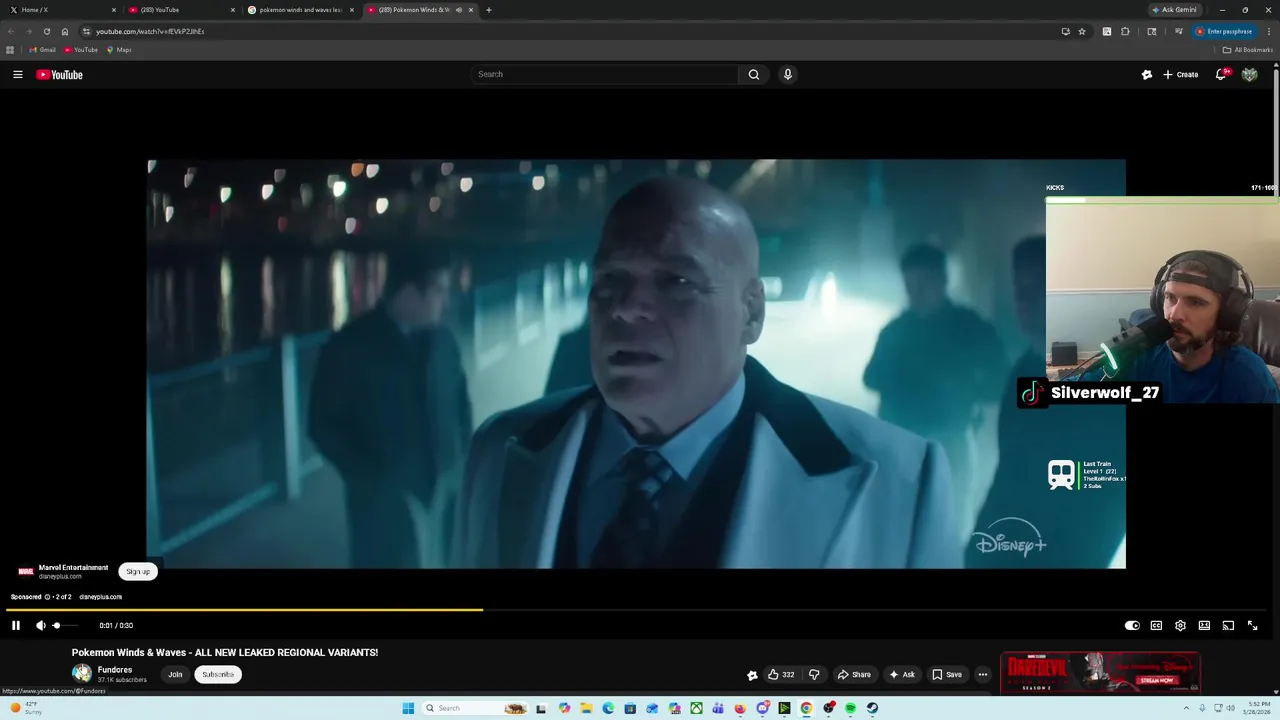Open Maps bookmark

(119, 50)
